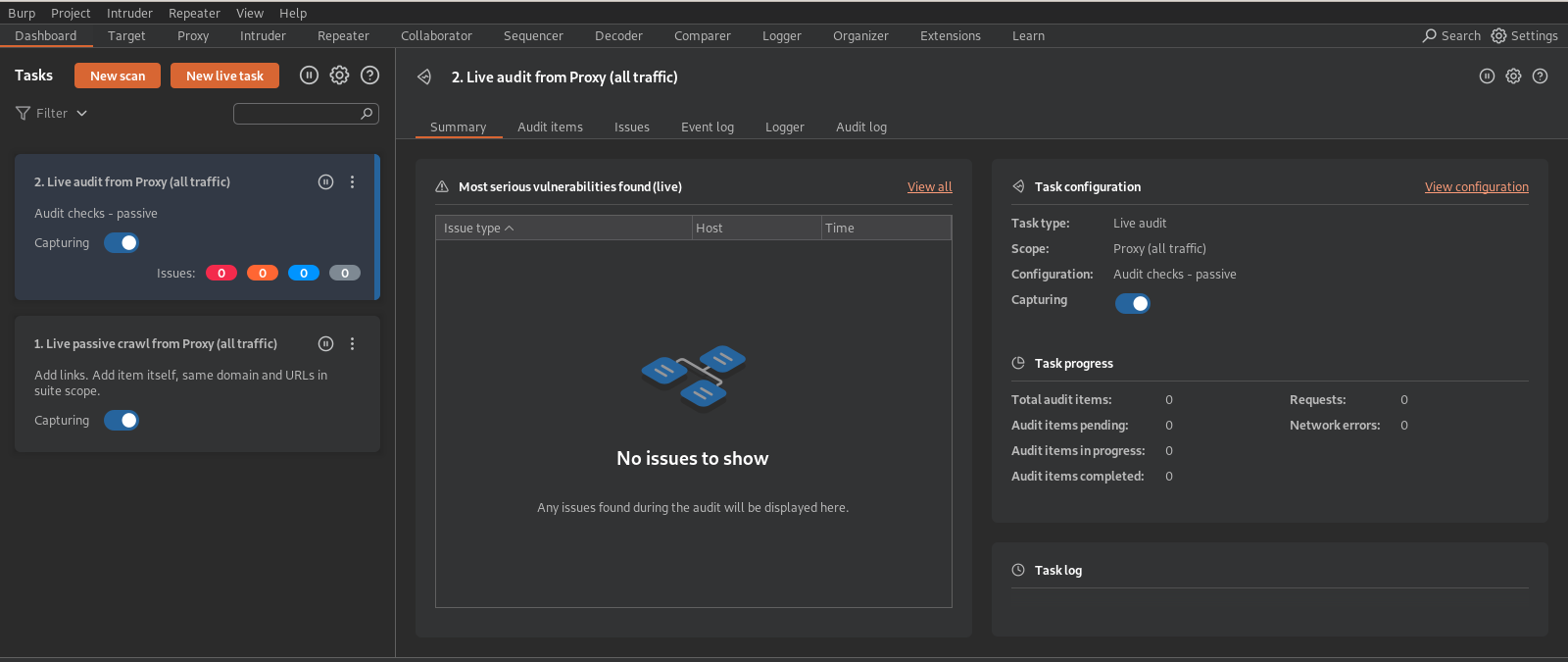The height and width of the screenshot is (662, 1568).
Task: Click the Task progress heading icon
Action: point(1018,363)
